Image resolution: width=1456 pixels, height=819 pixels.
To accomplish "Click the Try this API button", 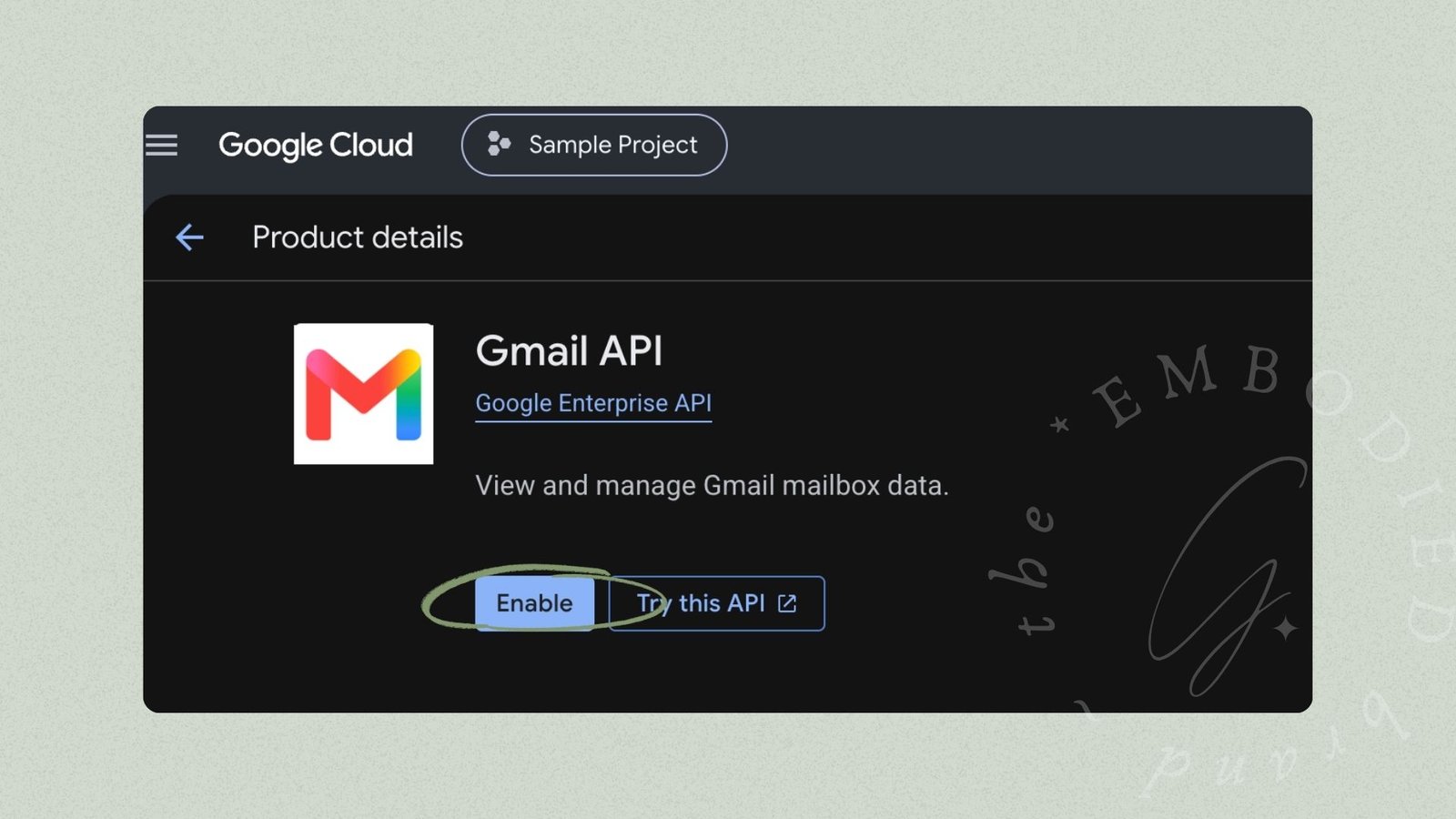I will (716, 603).
